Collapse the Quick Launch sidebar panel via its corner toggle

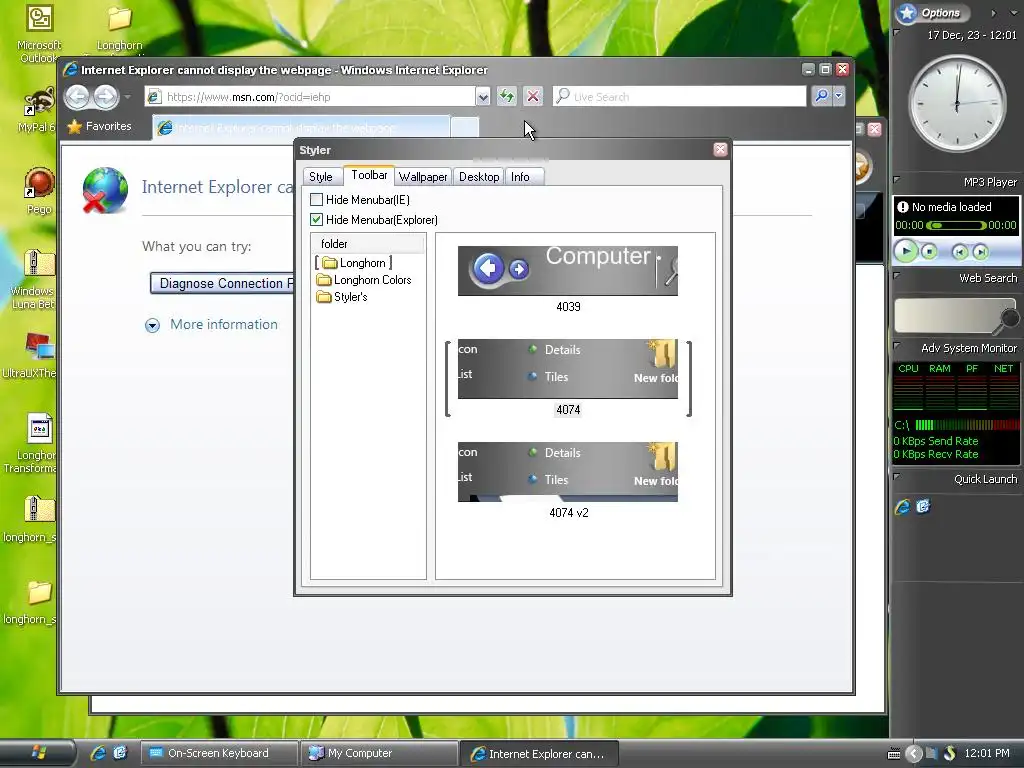pos(897,477)
